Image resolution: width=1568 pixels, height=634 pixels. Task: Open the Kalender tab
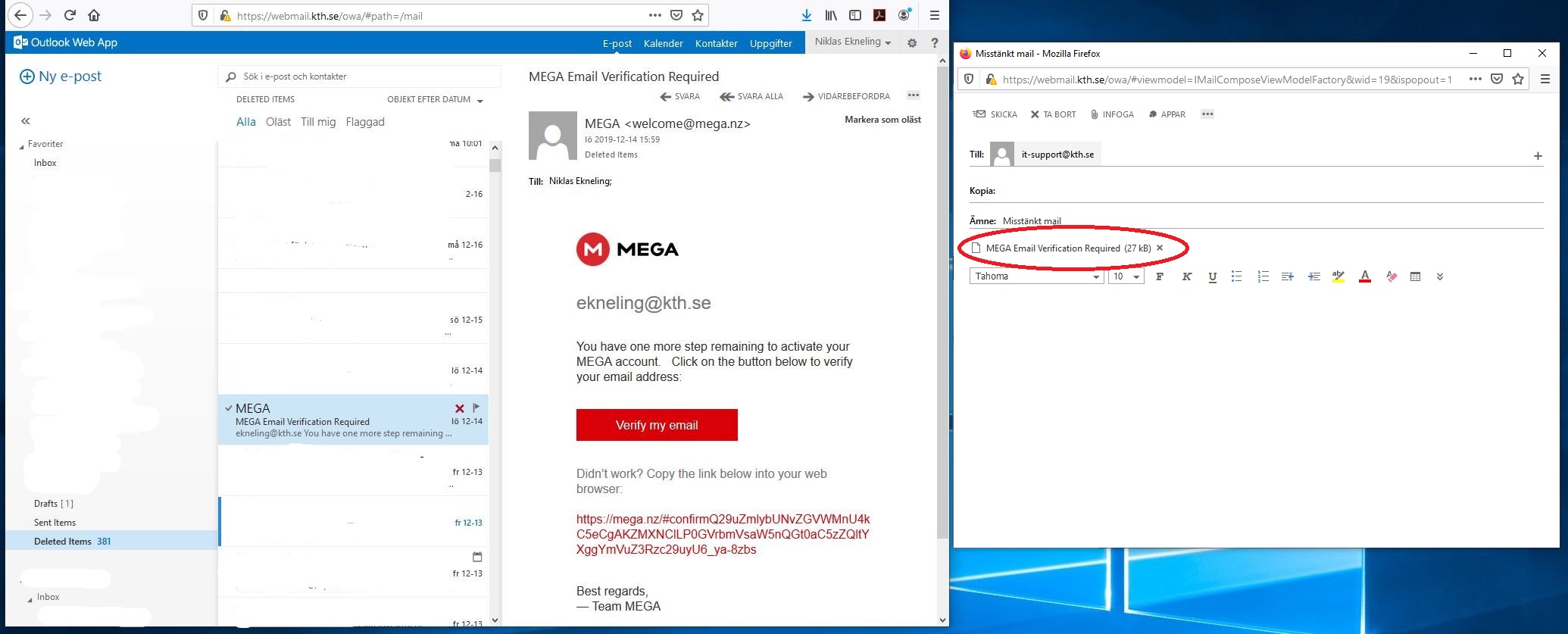(664, 43)
